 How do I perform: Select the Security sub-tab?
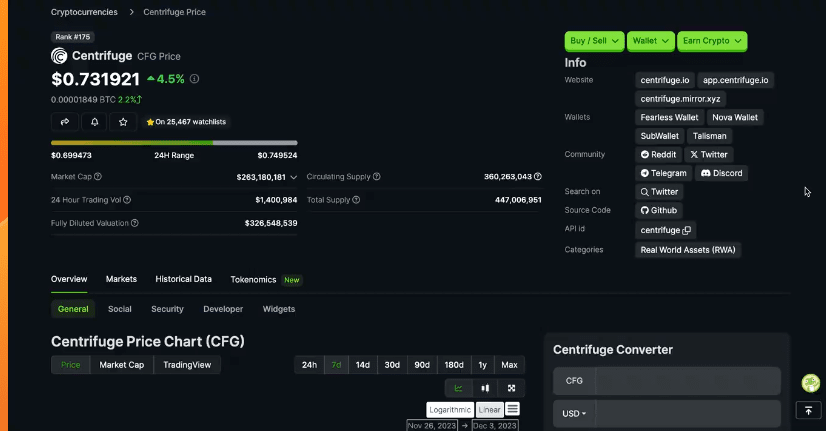pyautogui.click(x=168, y=309)
